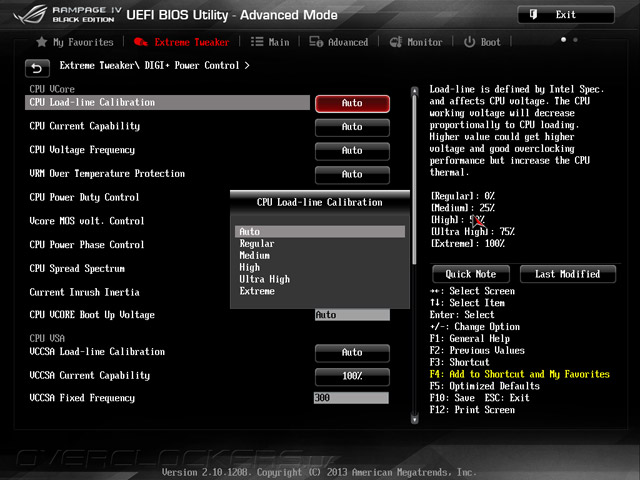The width and height of the screenshot is (640, 480).
Task: Click the settings list scrollbar thumb
Action: 415,180
